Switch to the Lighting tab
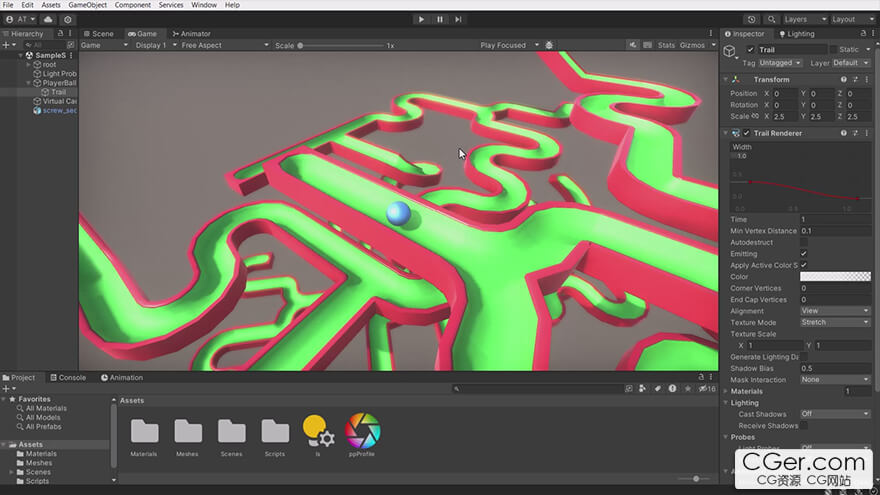The image size is (880, 495). 796,34
